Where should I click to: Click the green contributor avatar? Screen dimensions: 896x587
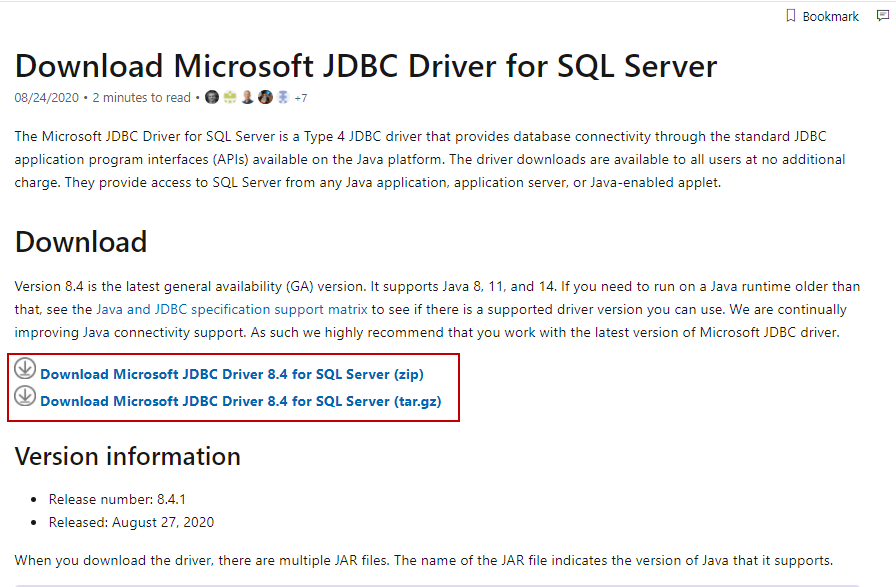pos(230,98)
